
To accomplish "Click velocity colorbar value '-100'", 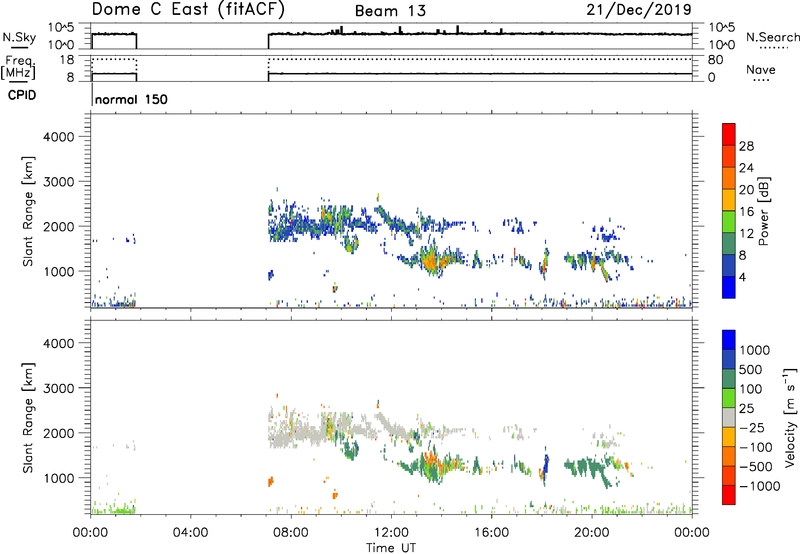I will tap(756, 447).
